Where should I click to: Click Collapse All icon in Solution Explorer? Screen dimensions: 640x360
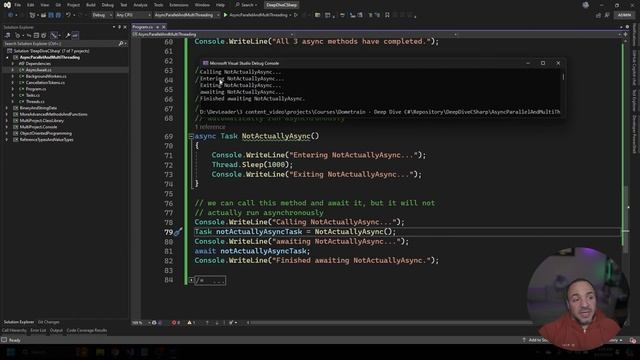36,36
